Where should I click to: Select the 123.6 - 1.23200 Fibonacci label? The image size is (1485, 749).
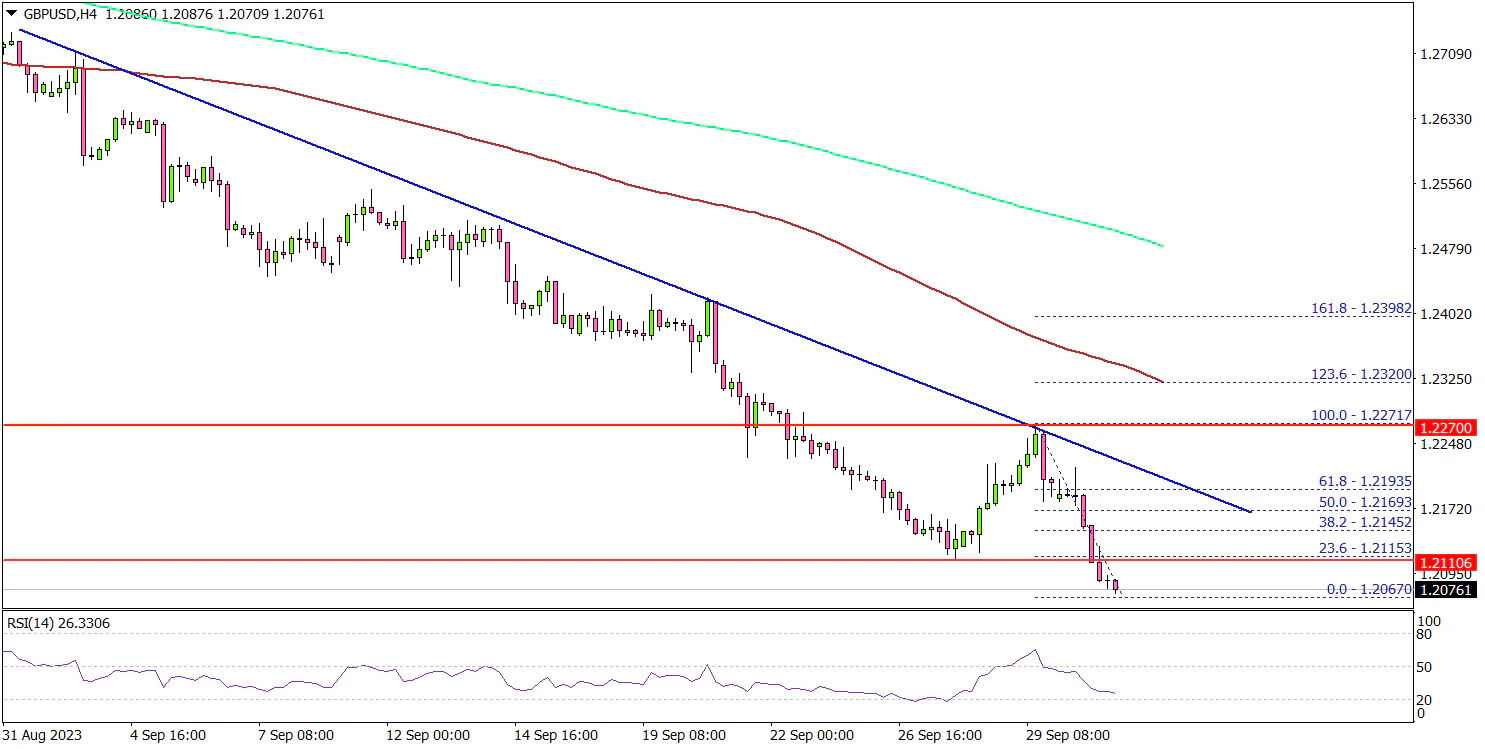coord(1361,375)
